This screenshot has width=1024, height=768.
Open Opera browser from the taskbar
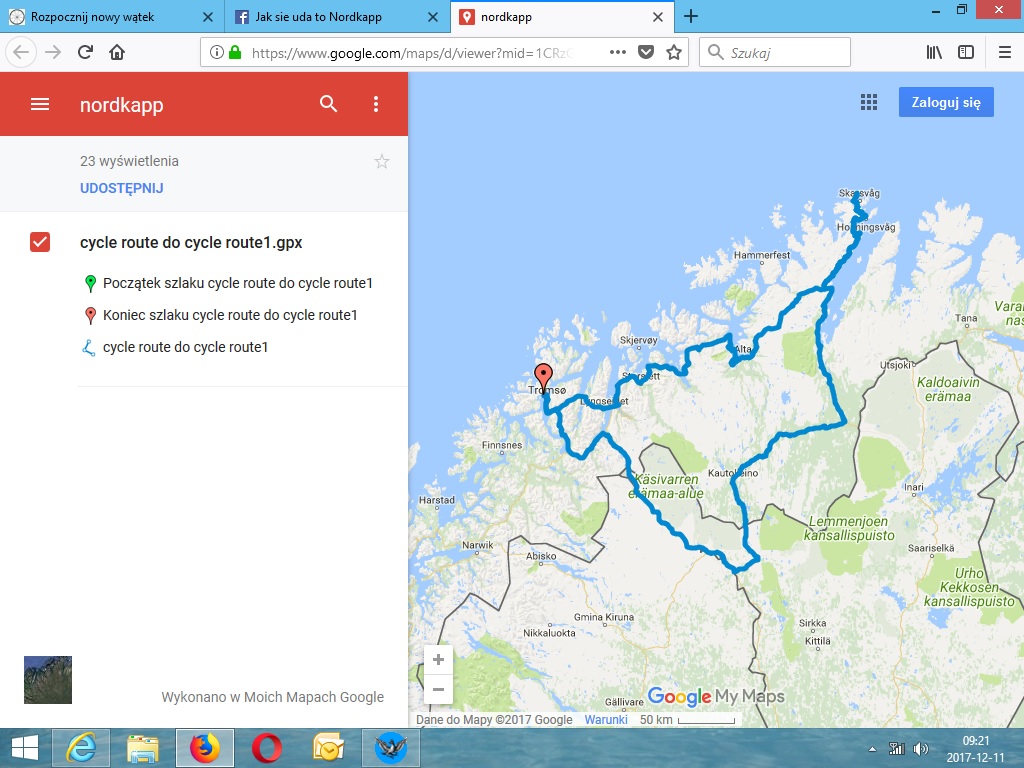(266, 748)
